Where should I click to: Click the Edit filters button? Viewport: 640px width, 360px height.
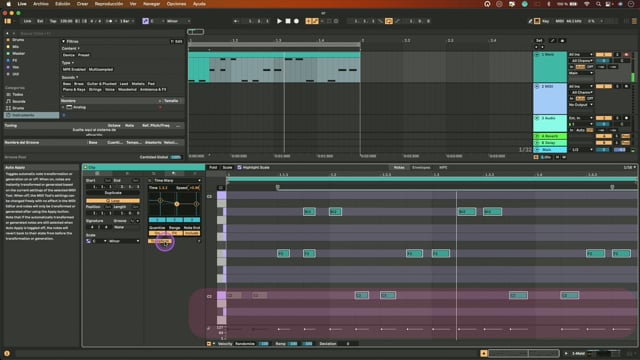pyautogui.click(x=177, y=41)
